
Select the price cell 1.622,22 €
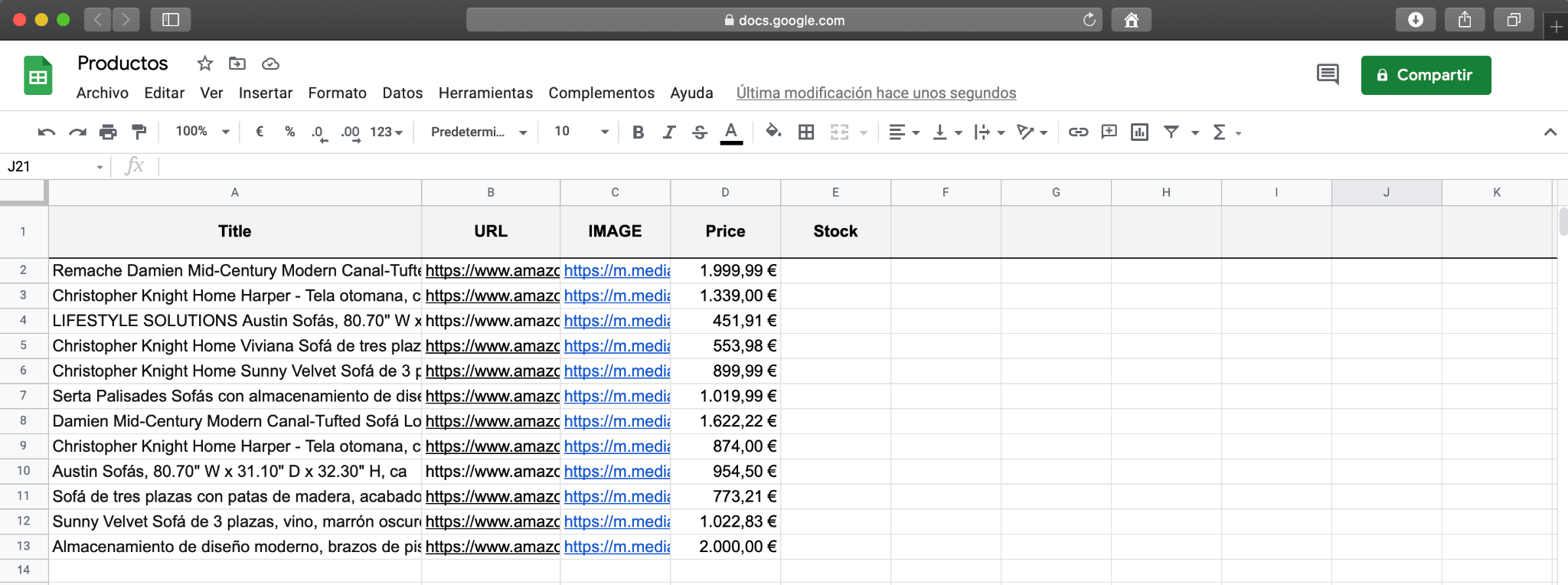[726, 421]
